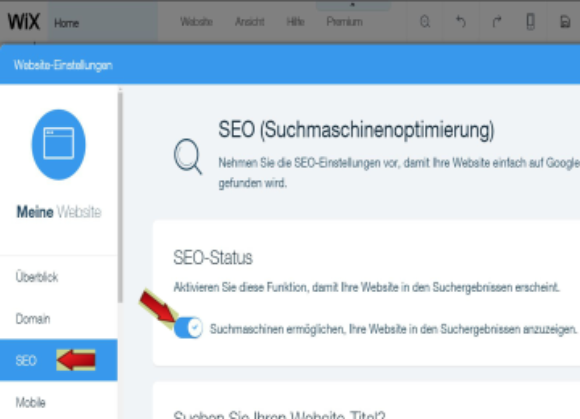Open the Hilfe menu
The width and height of the screenshot is (580, 419).
click(x=295, y=22)
